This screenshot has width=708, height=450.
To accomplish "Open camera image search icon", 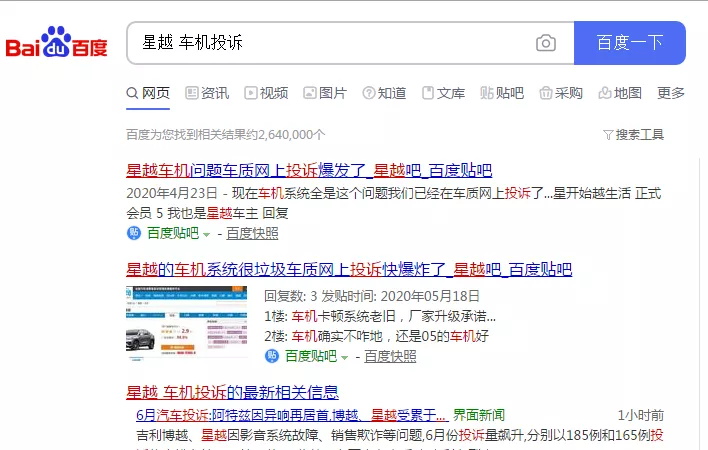I will coord(545,43).
